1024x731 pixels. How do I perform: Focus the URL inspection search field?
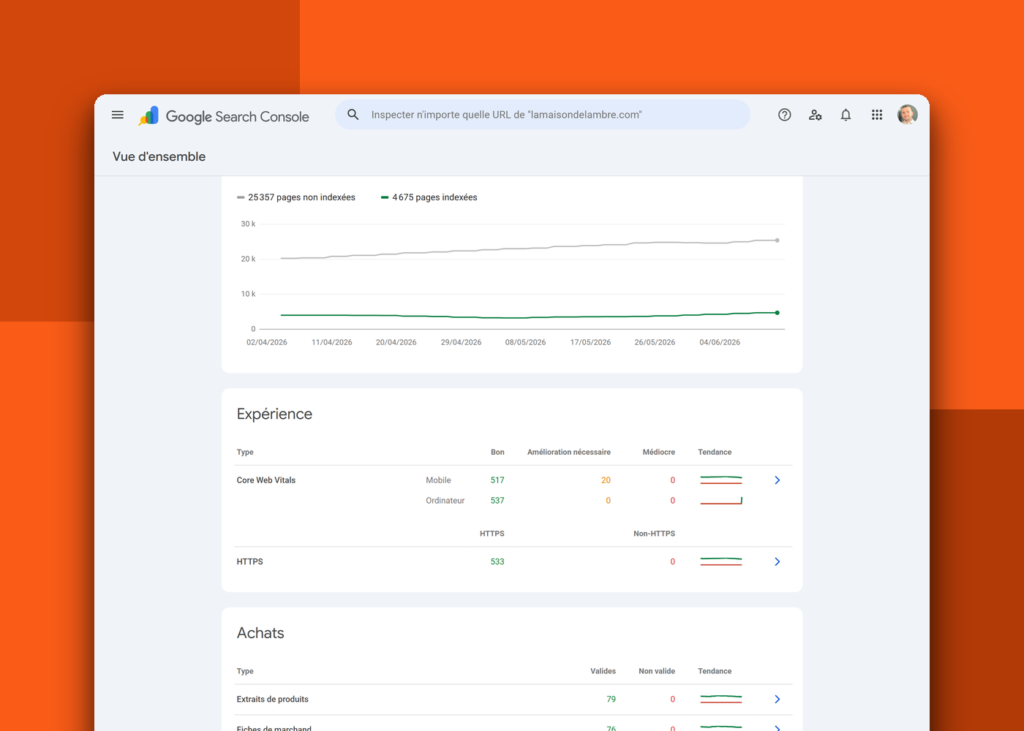[x=542, y=114]
